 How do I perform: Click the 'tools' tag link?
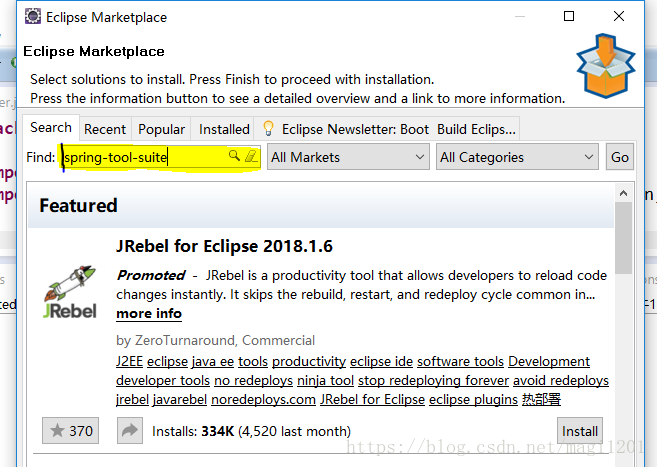253,361
